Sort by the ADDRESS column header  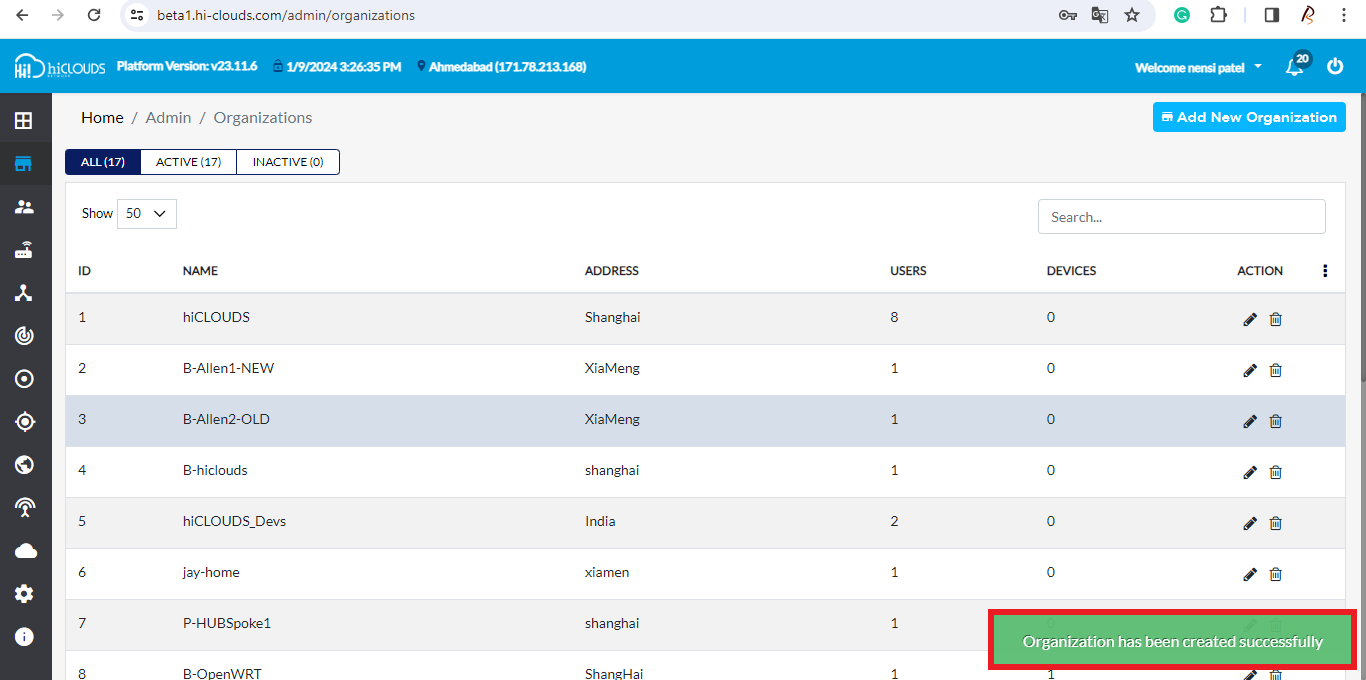tap(612, 271)
